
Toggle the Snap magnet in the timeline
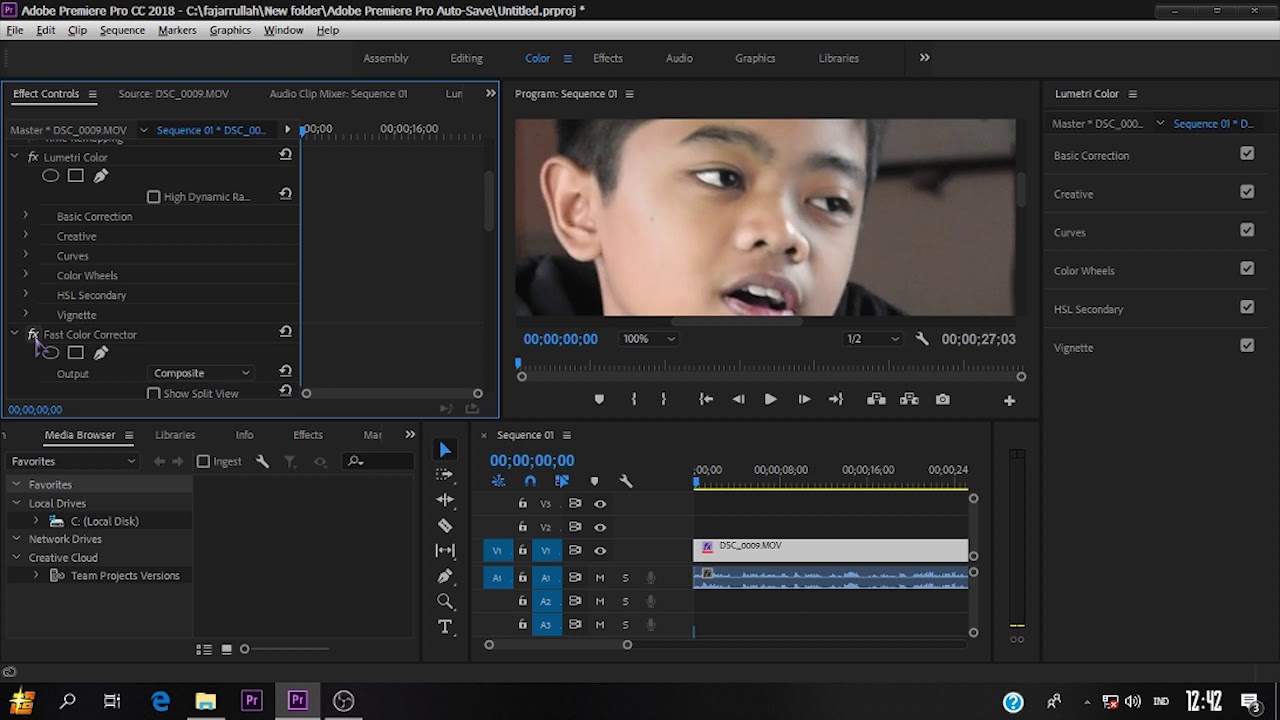530,481
